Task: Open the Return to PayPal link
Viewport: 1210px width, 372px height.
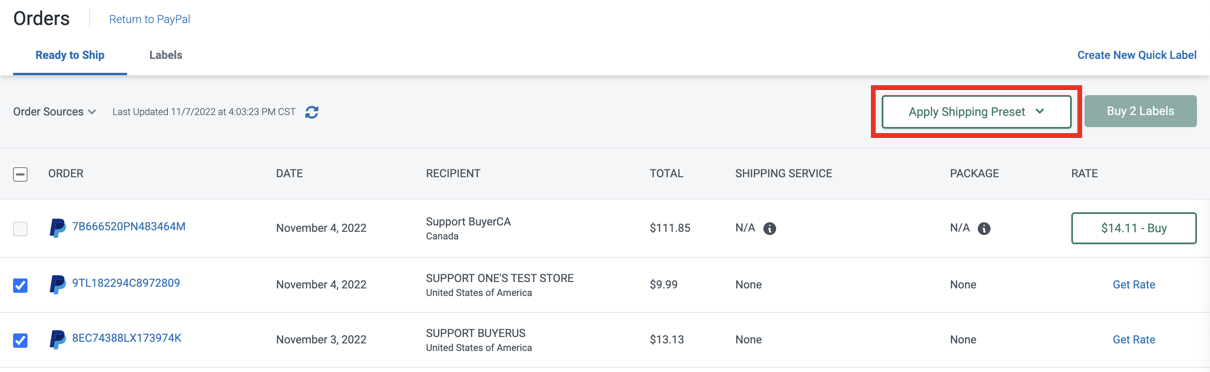Action: 150,19
